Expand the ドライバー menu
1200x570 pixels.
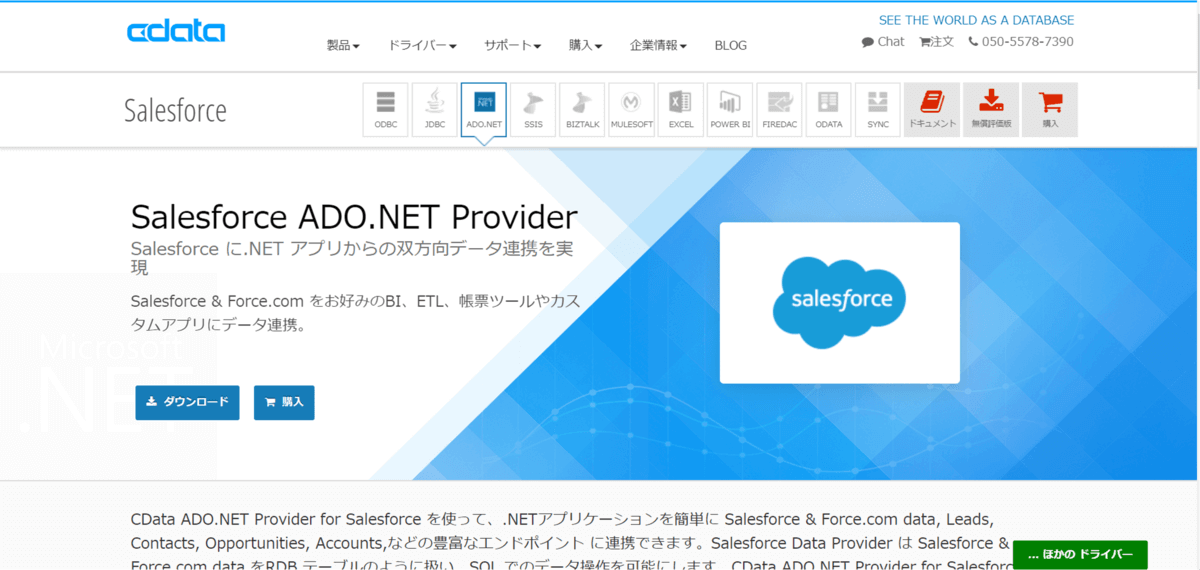(x=422, y=45)
